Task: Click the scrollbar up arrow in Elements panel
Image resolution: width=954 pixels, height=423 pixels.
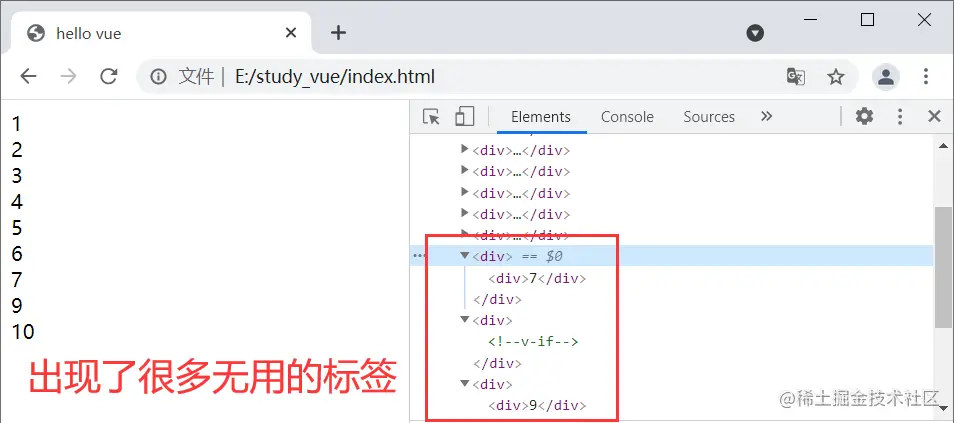Action: (943, 146)
